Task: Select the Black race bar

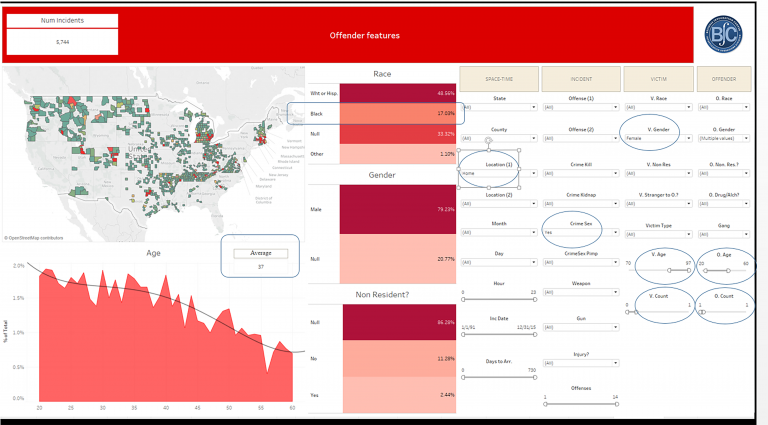Action: (398, 114)
